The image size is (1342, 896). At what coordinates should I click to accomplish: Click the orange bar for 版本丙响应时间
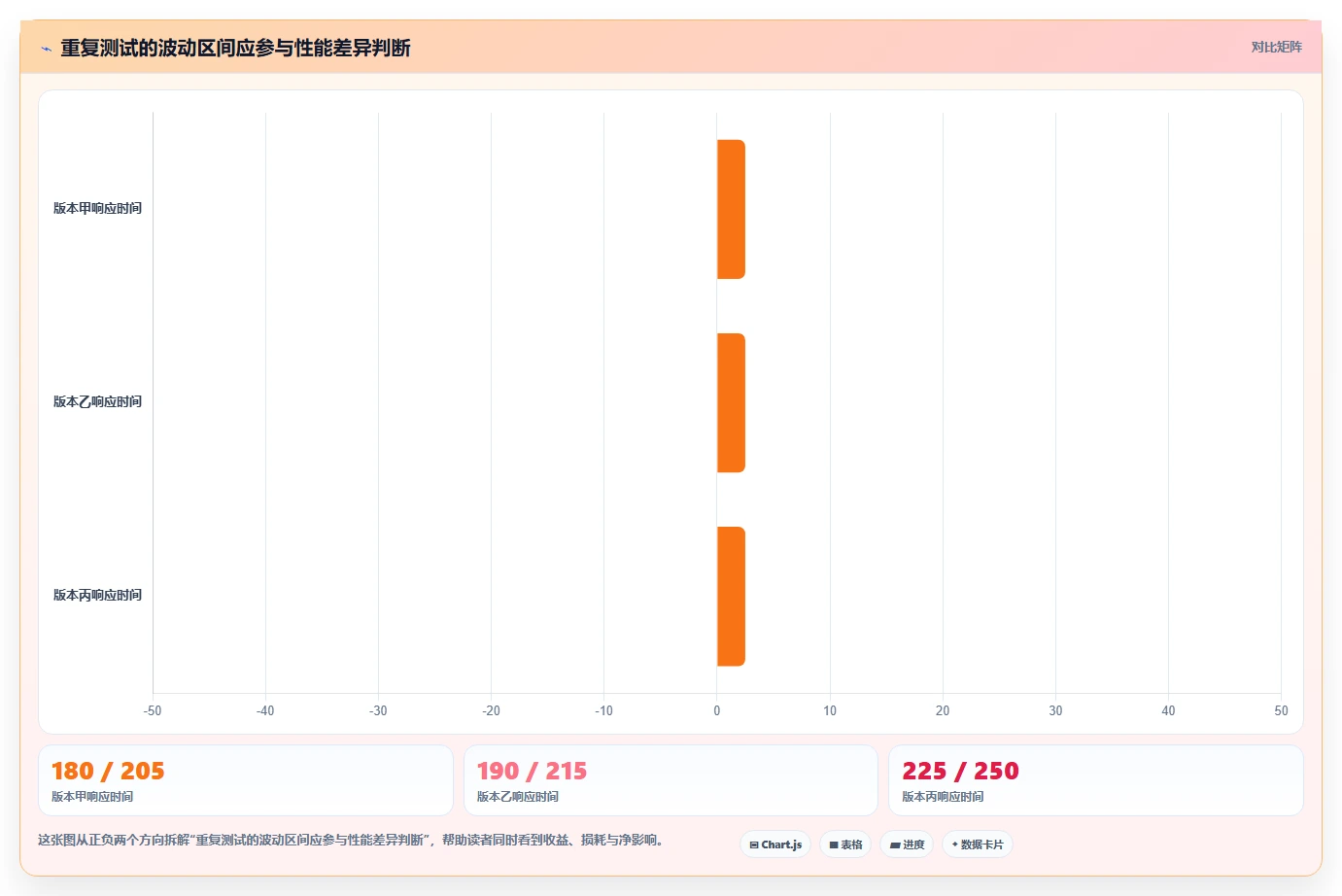pos(731,596)
